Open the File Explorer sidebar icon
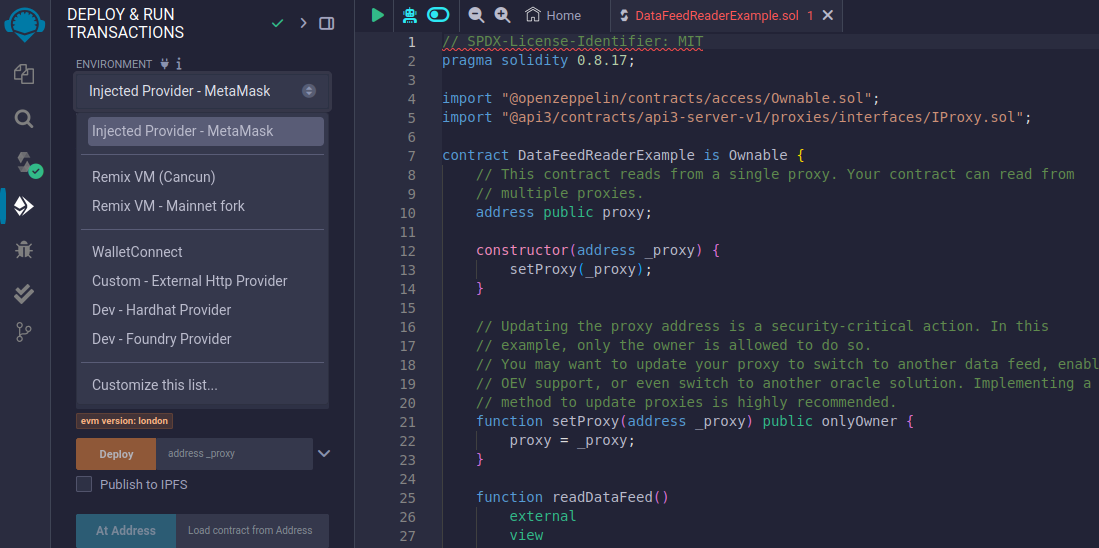This screenshot has height=548, width=1099. 24,74
